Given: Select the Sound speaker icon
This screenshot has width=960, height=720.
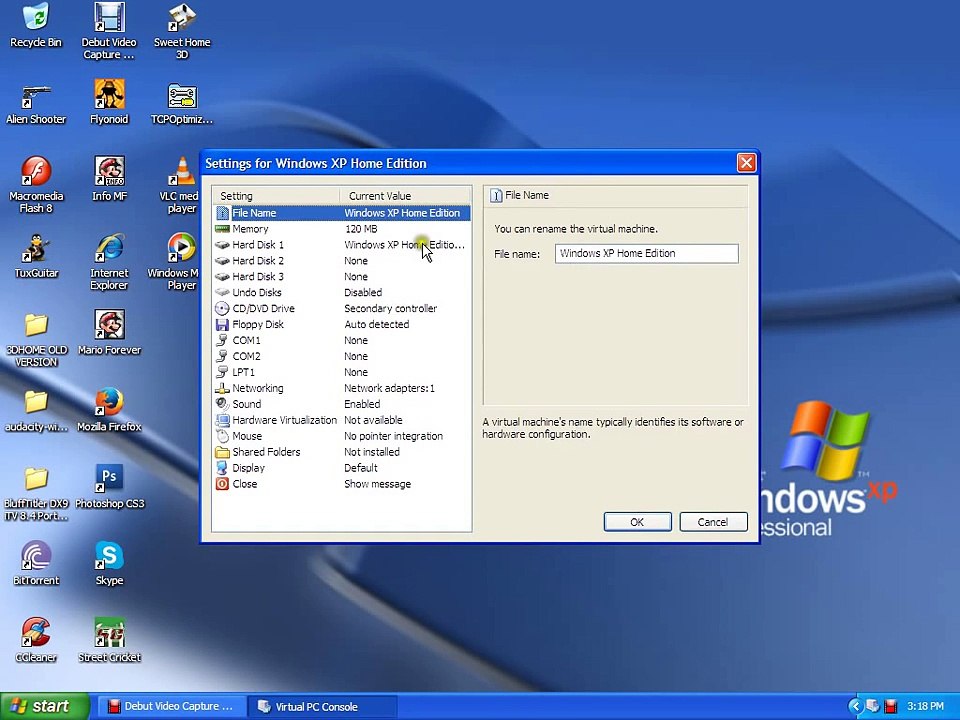Looking at the screenshot, I should tap(222, 404).
